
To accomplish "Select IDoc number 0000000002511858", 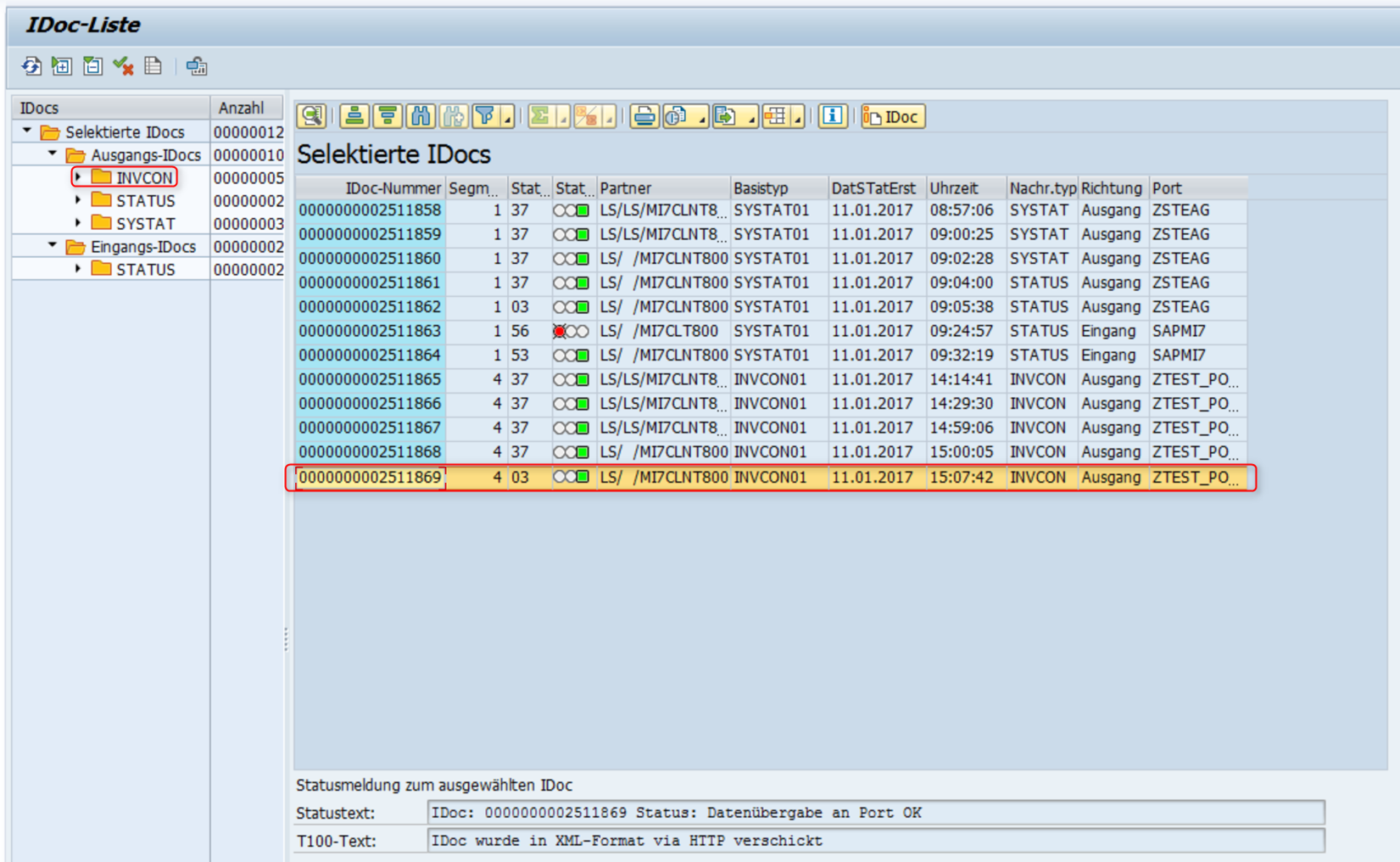I will [x=370, y=210].
